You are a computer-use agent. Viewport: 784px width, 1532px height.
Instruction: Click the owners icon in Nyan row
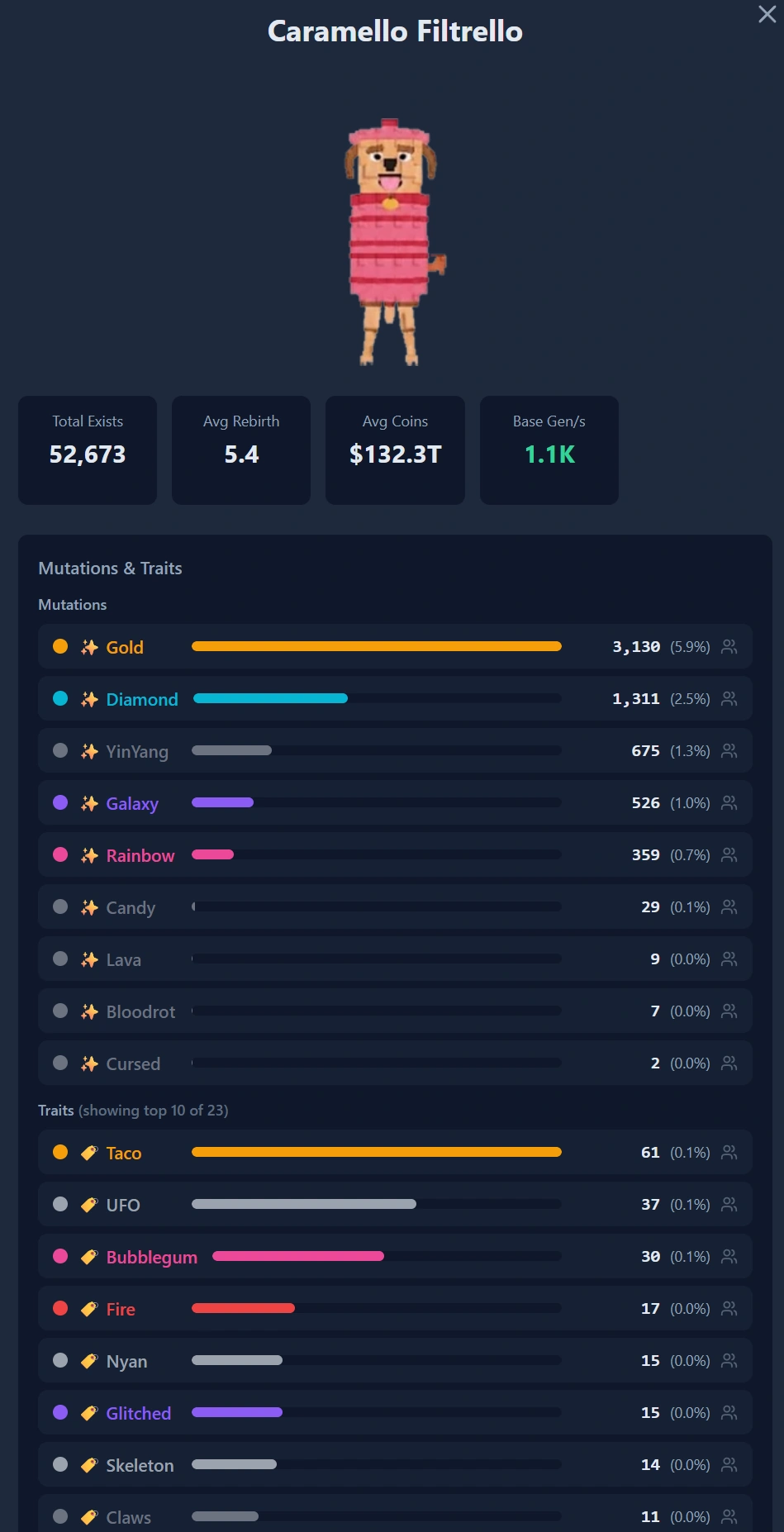tap(729, 1360)
